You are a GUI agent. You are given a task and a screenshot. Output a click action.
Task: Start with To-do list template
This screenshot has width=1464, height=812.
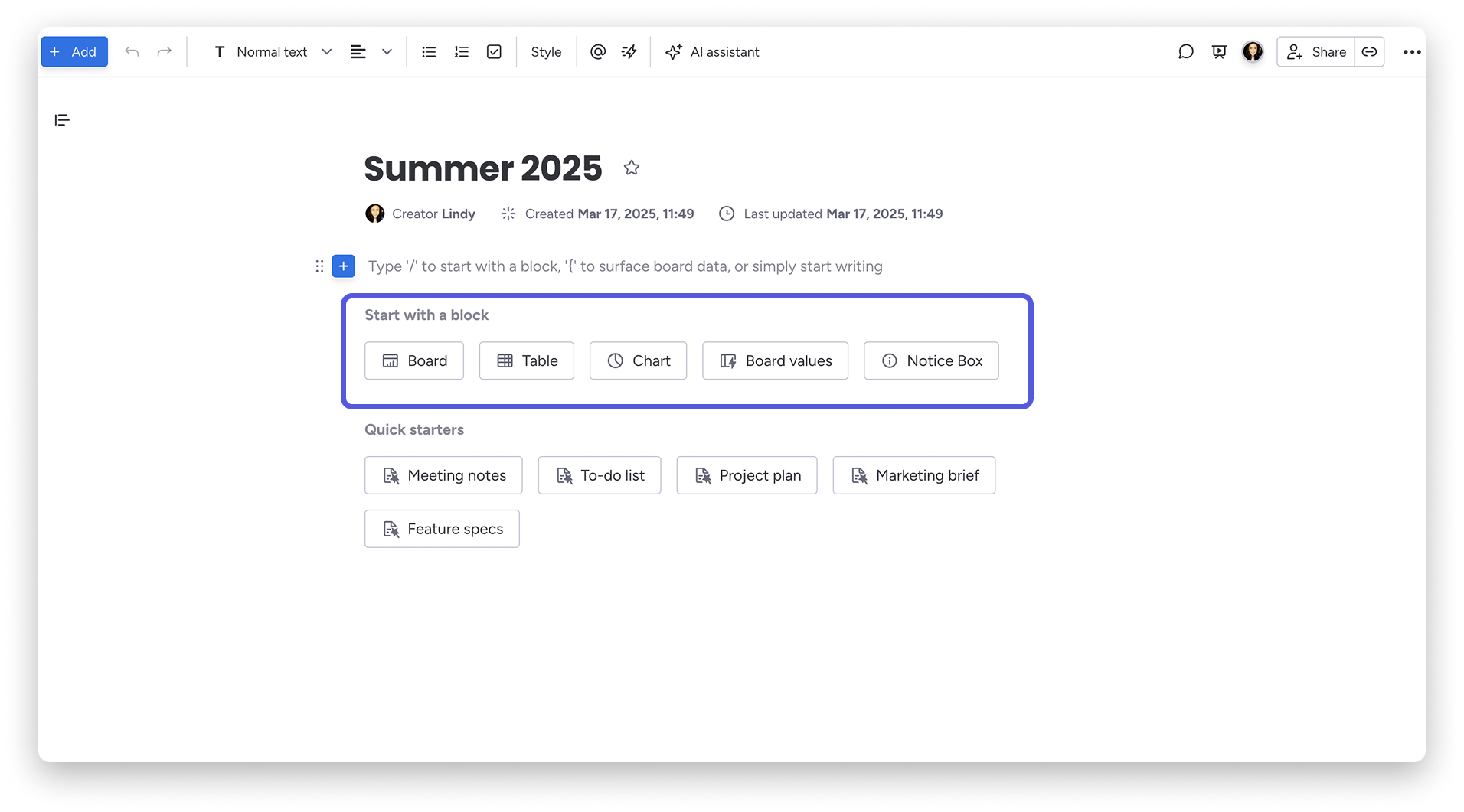600,475
